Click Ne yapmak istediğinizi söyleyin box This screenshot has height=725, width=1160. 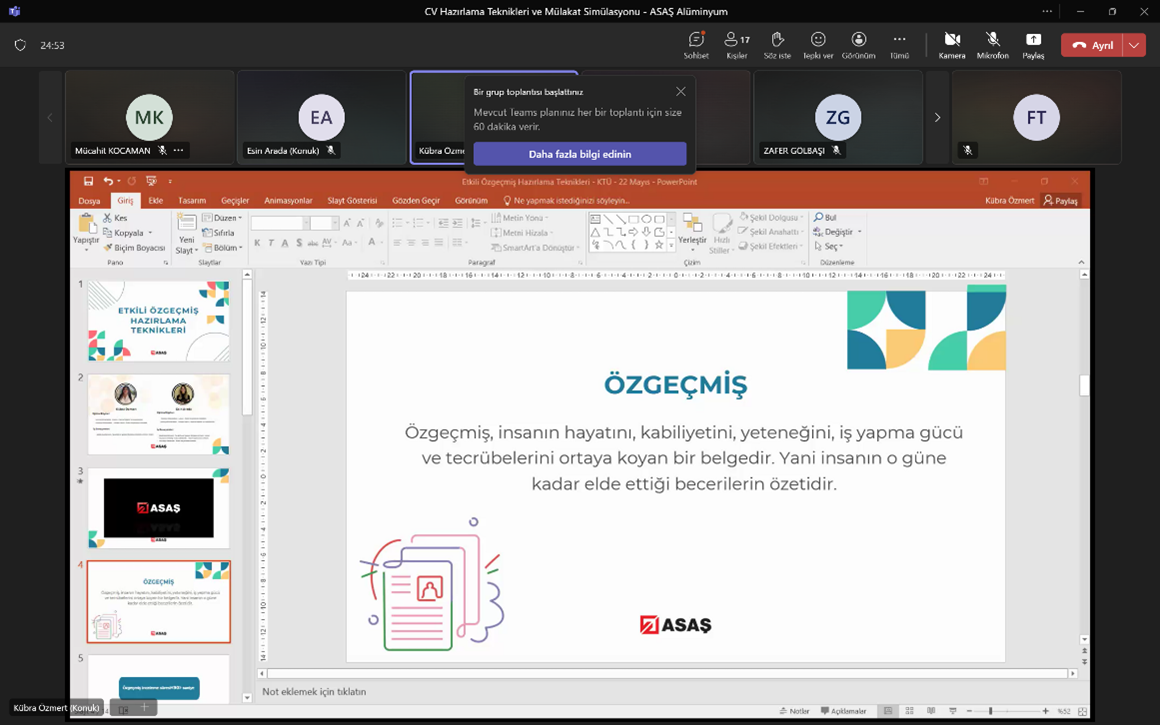[567, 200]
